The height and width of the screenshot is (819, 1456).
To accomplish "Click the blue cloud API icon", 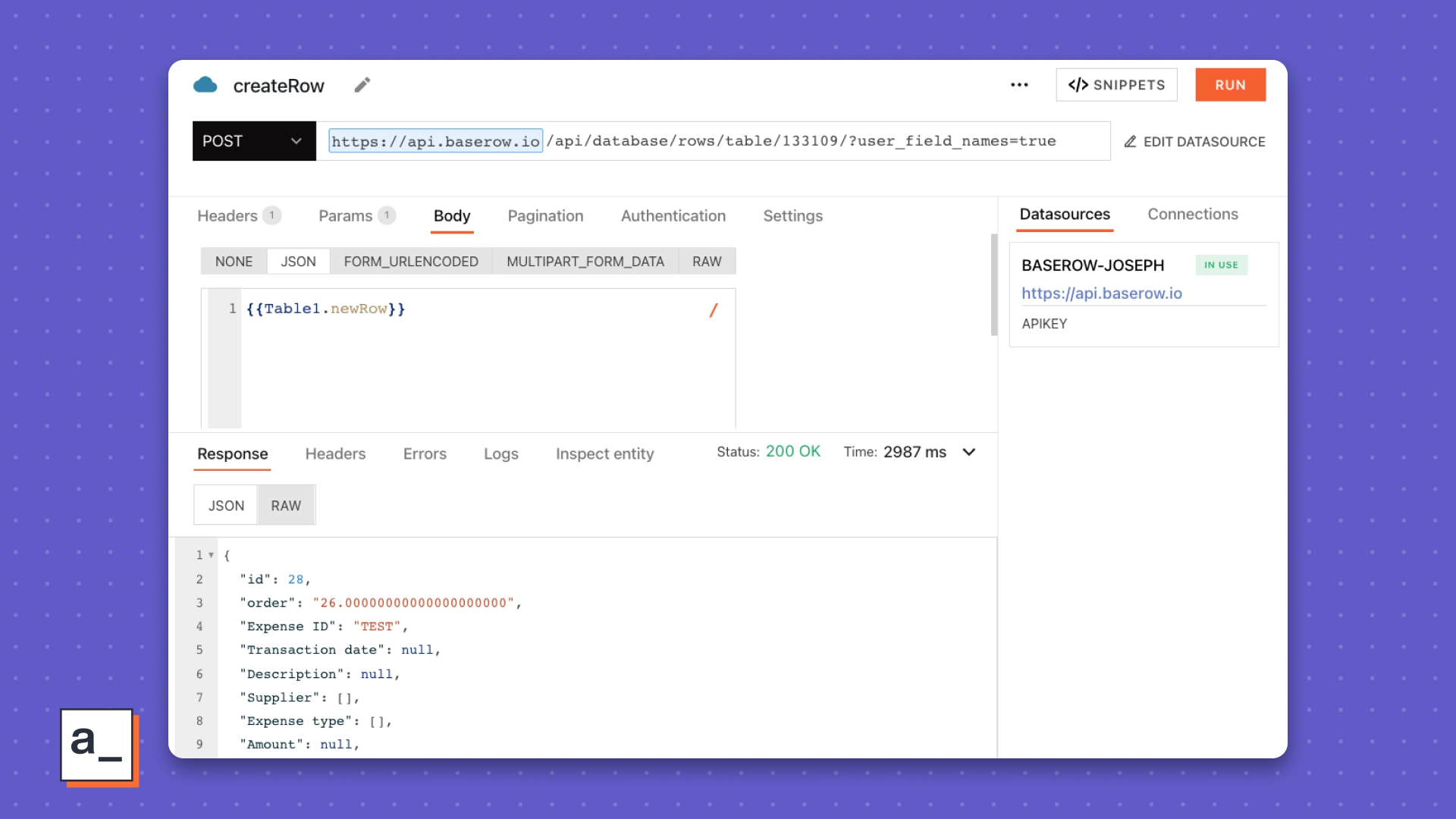I will (206, 85).
